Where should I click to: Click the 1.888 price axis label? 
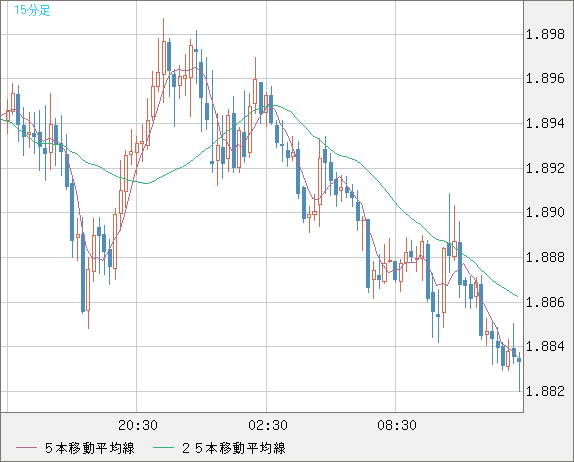545,257
